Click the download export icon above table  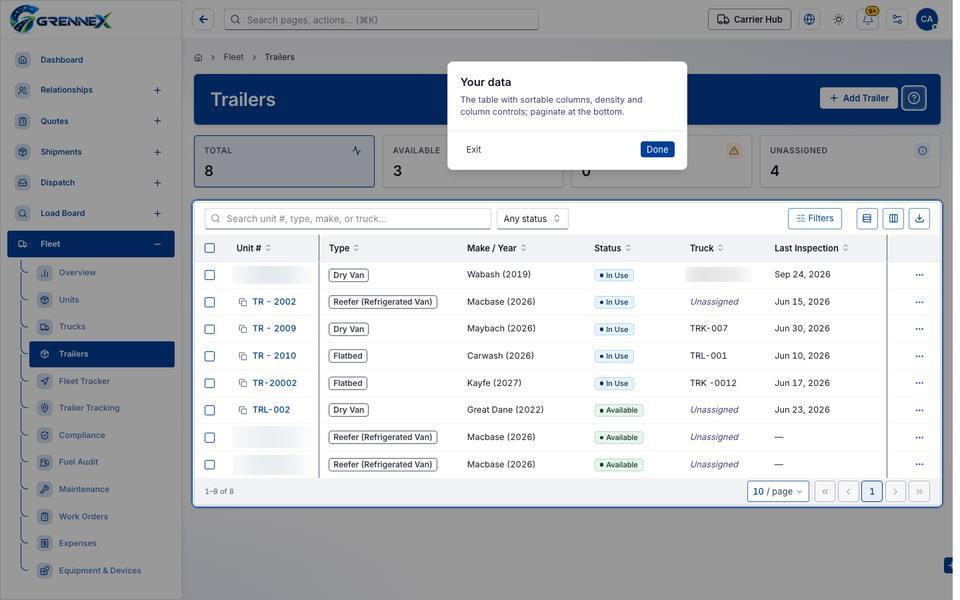919,219
